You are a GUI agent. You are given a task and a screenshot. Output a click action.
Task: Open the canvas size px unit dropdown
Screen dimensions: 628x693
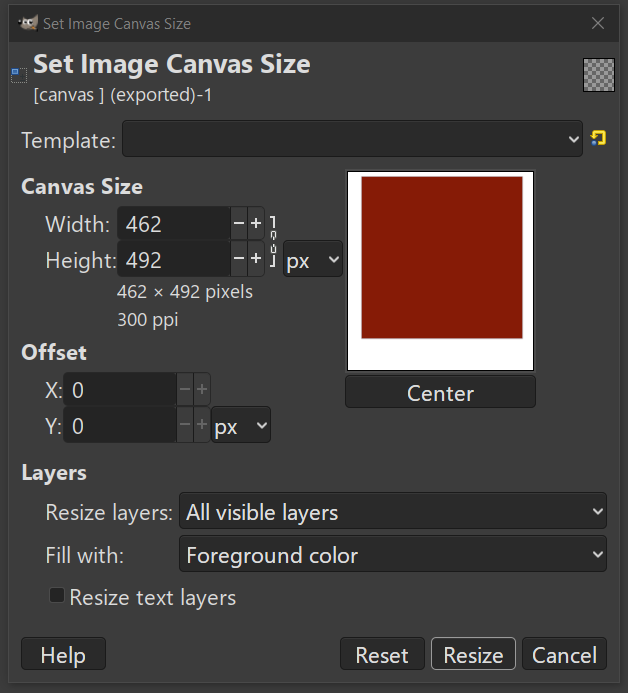coord(313,259)
